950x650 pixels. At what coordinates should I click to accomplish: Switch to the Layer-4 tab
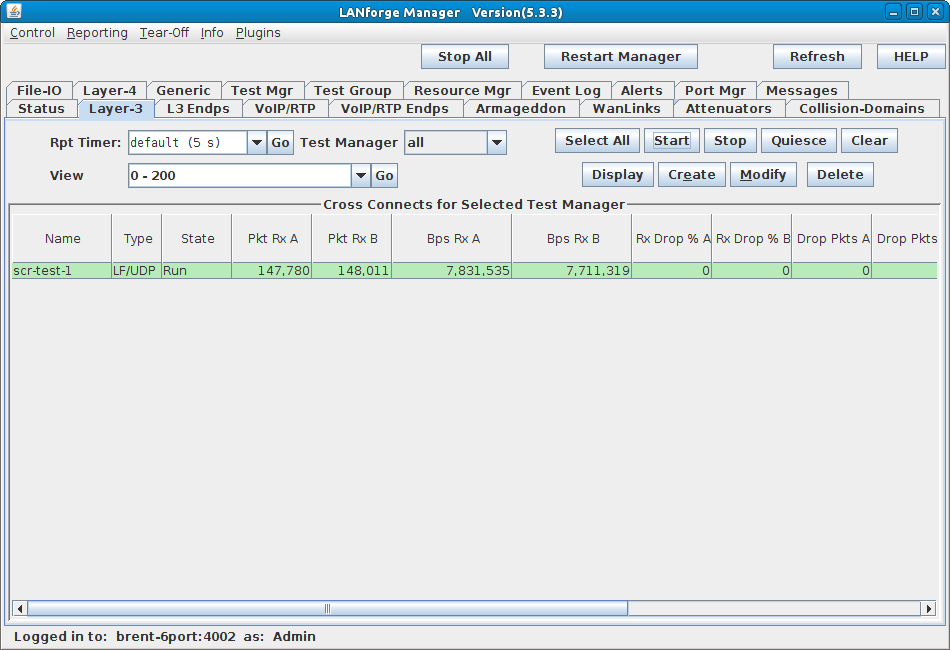[x=110, y=90]
